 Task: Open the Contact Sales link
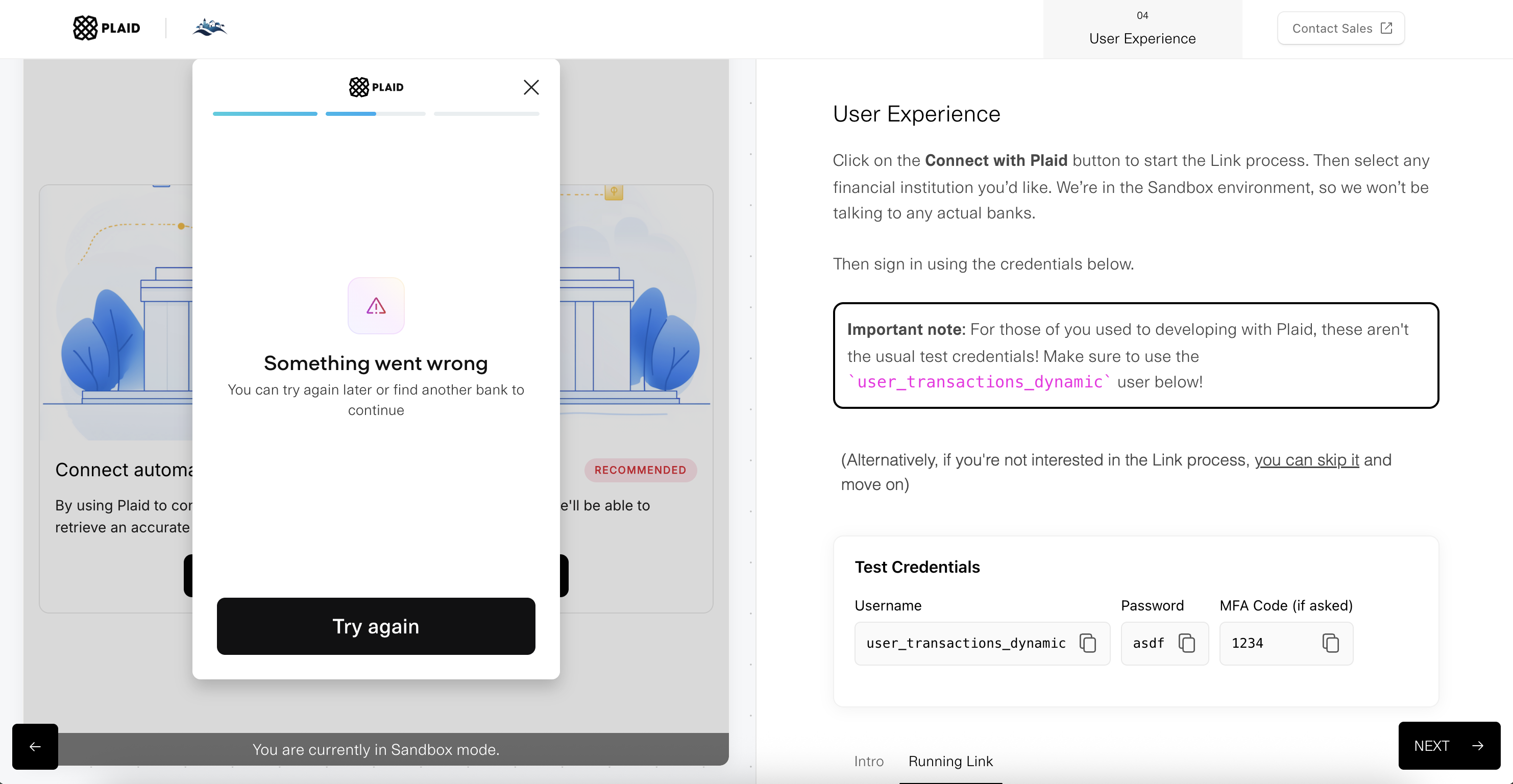click(x=1341, y=28)
